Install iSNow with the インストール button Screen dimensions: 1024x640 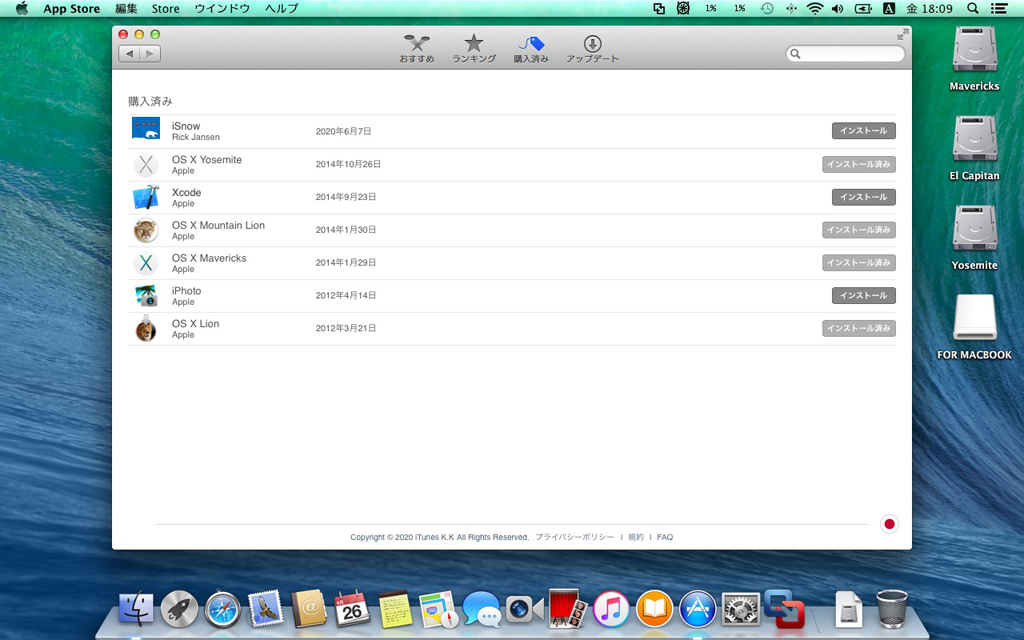pyautogui.click(x=863, y=131)
